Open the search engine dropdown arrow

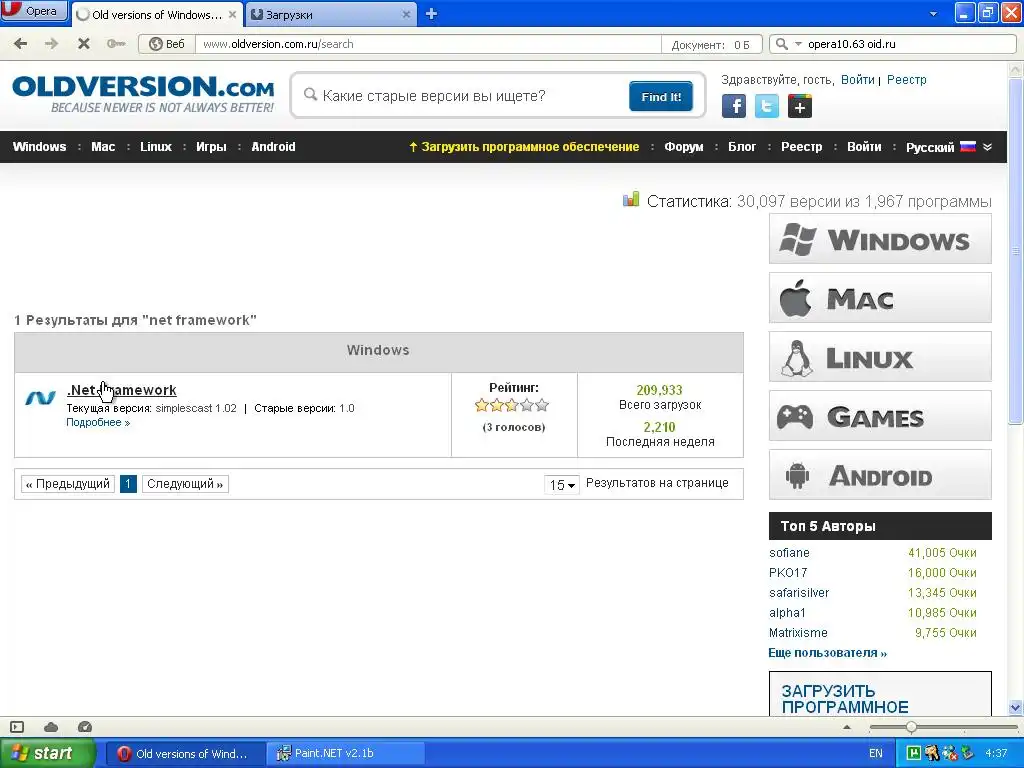click(x=798, y=44)
